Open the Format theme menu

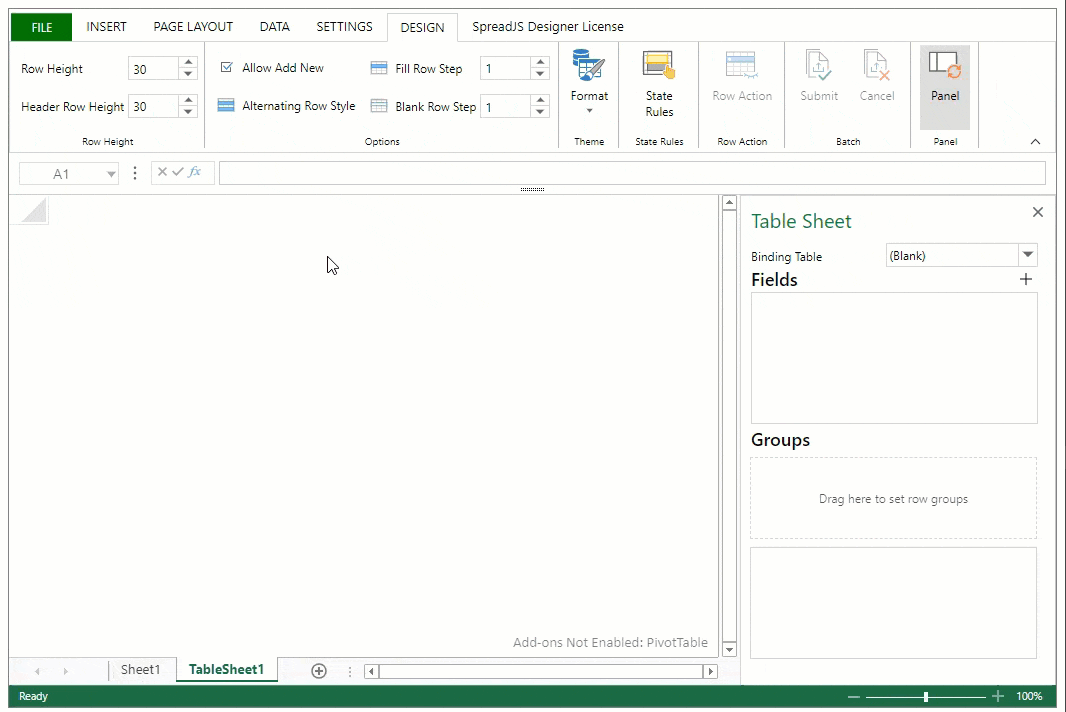click(x=589, y=84)
